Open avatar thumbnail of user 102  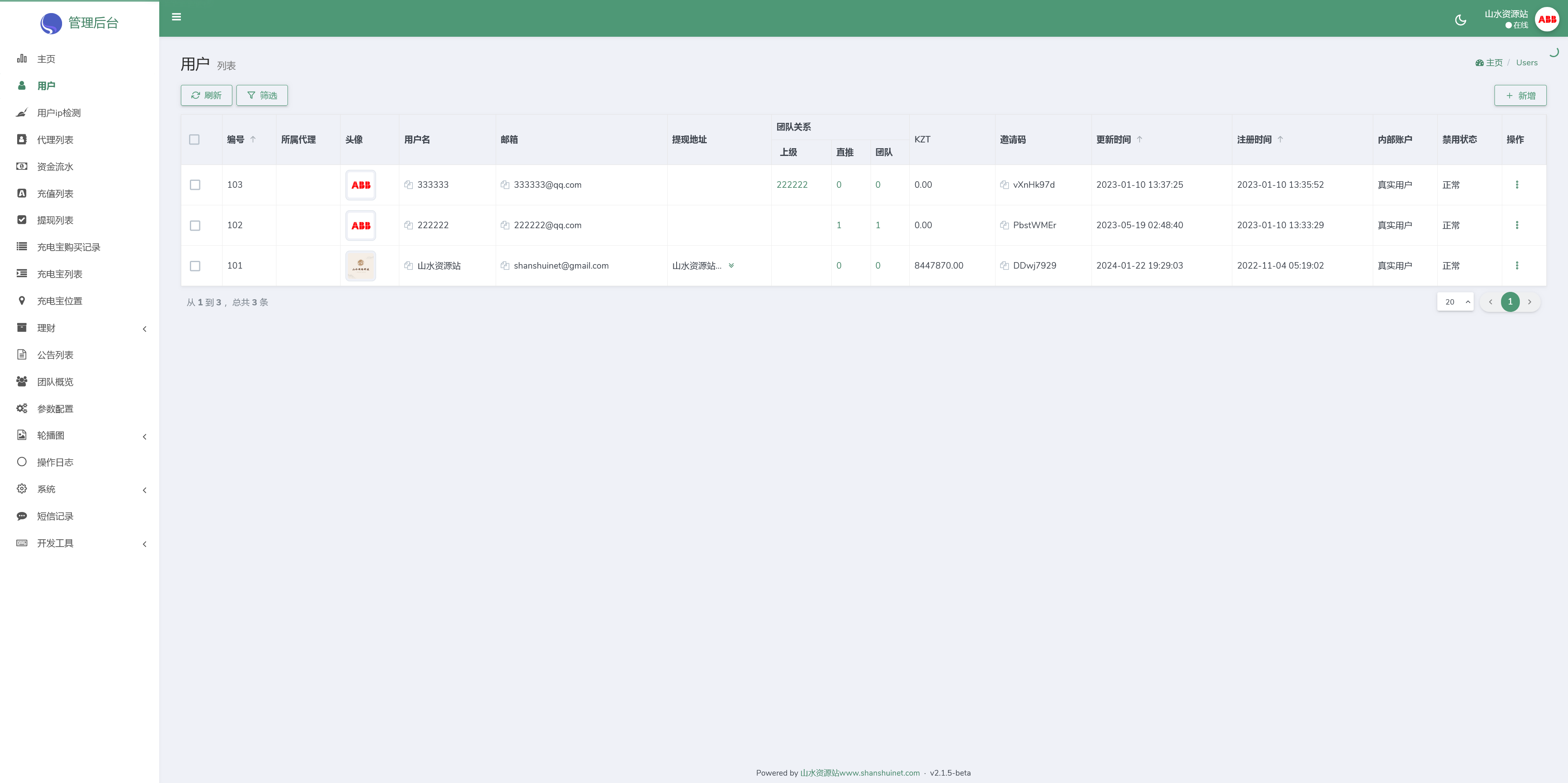point(360,226)
